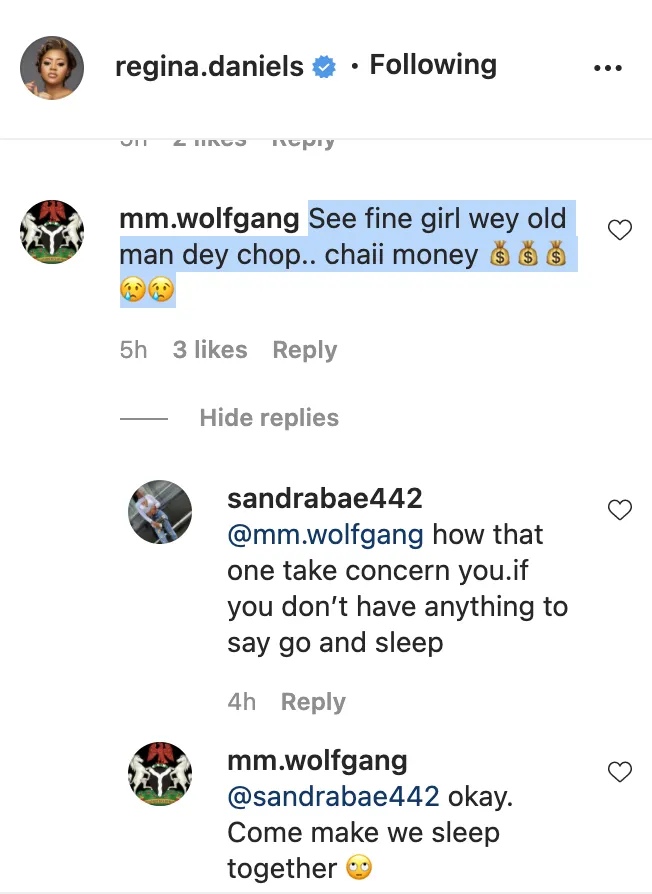Like sandrabae442's reply with heart icon
This screenshot has width=652, height=894.
coord(620,510)
